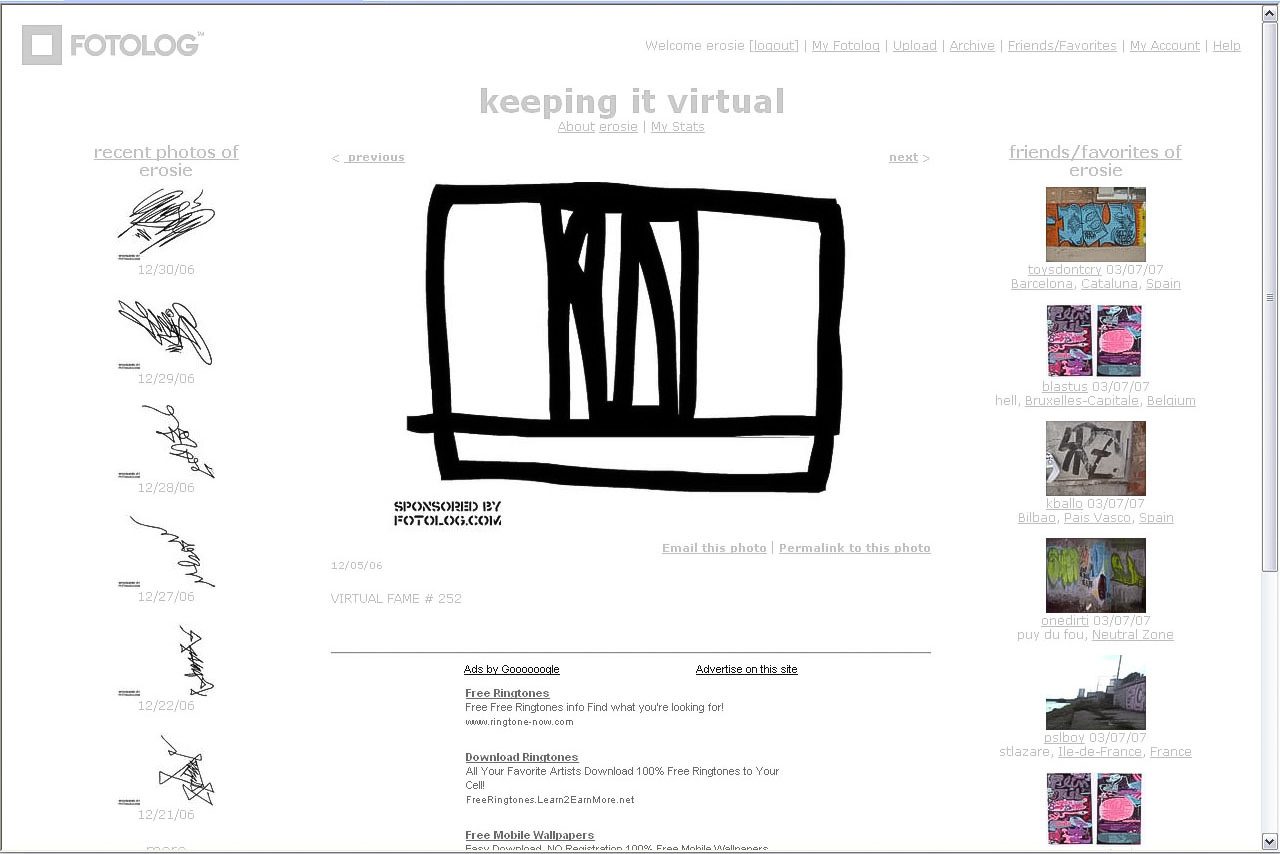The width and height of the screenshot is (1280, 854).
Task: Click the logout link
Action: click(x=774, y=46)
